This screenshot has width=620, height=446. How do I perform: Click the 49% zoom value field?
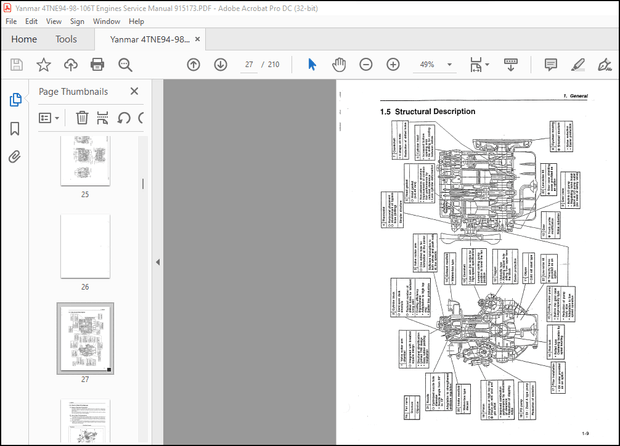click(x=427, y=64)
